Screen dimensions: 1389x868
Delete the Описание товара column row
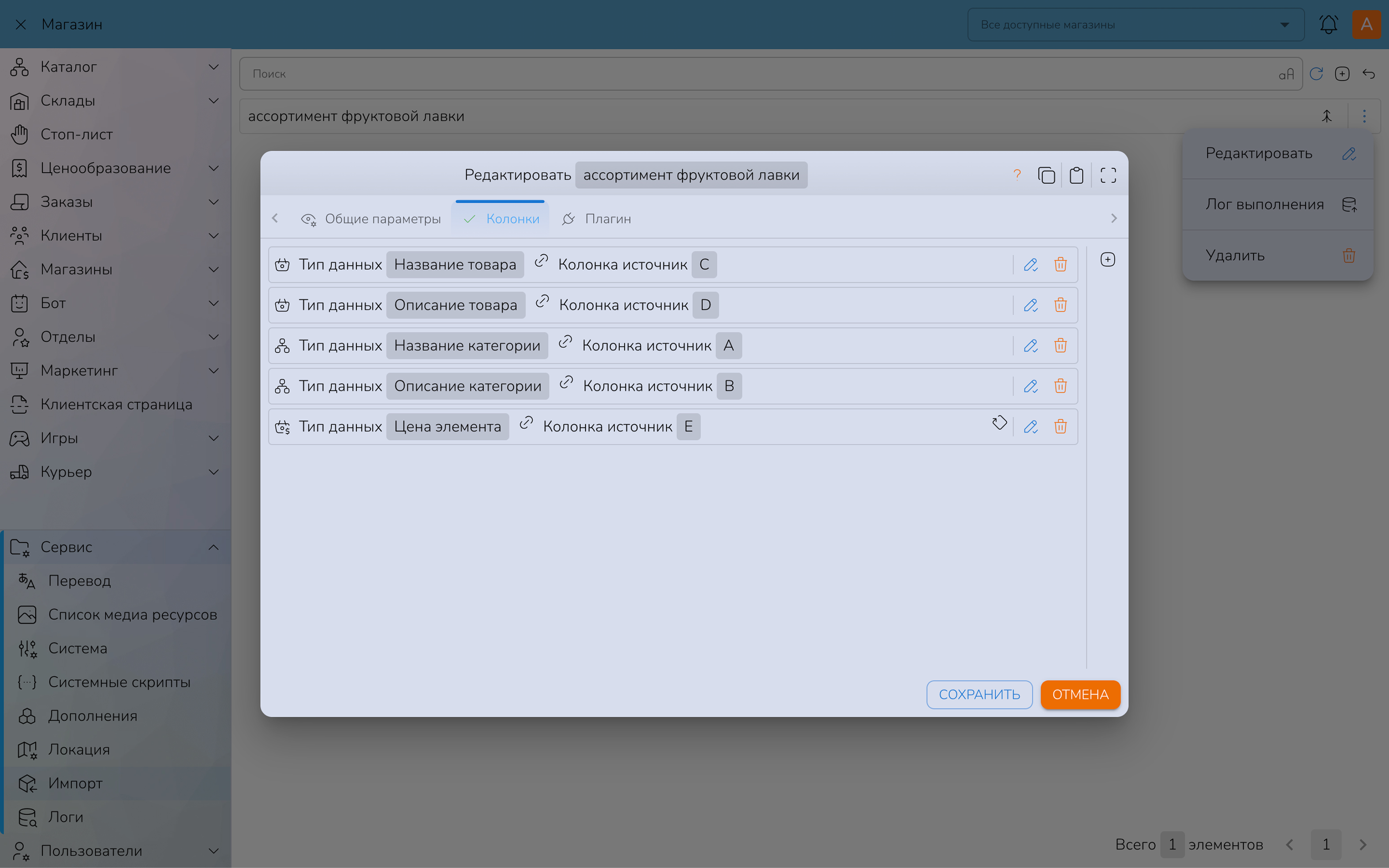click(1060, 305)
